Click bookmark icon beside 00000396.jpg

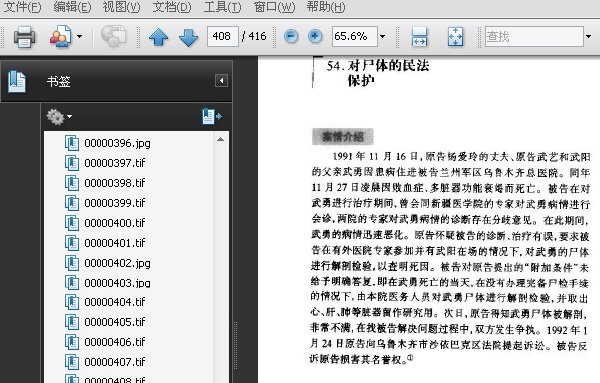(x=72, y=143)
